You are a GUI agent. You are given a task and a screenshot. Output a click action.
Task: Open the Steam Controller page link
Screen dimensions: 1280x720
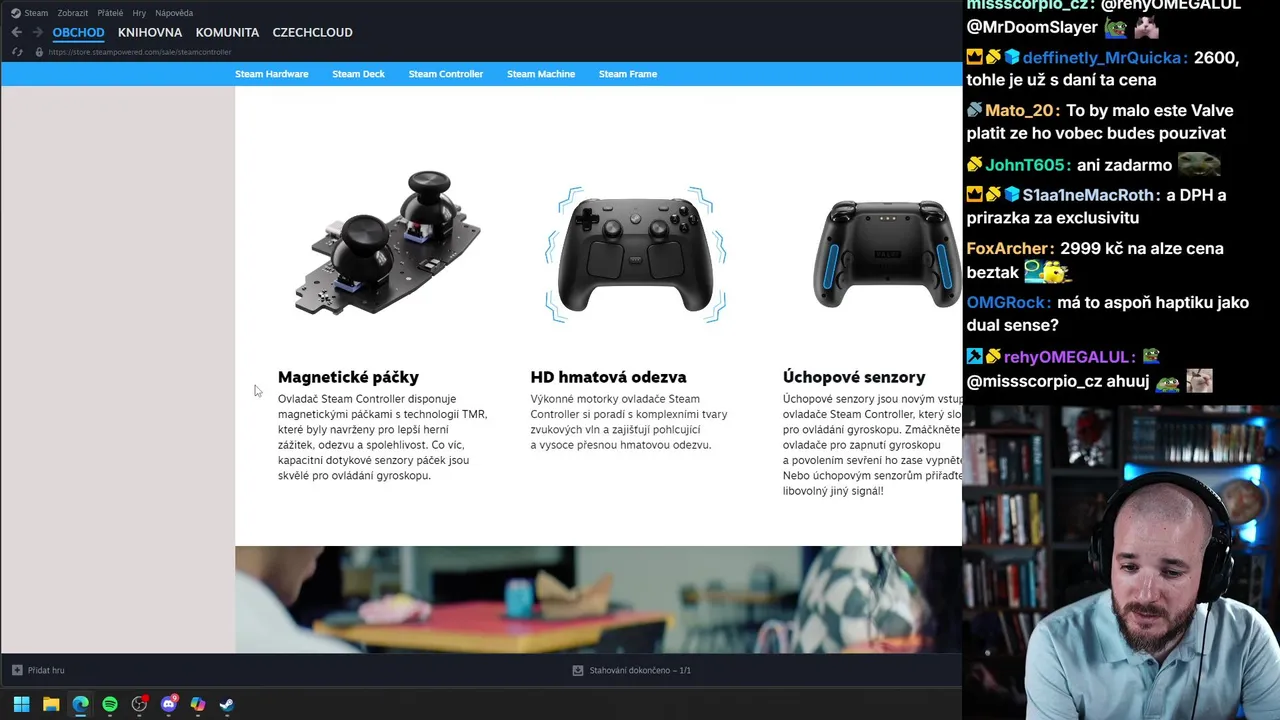click(446, 74)
